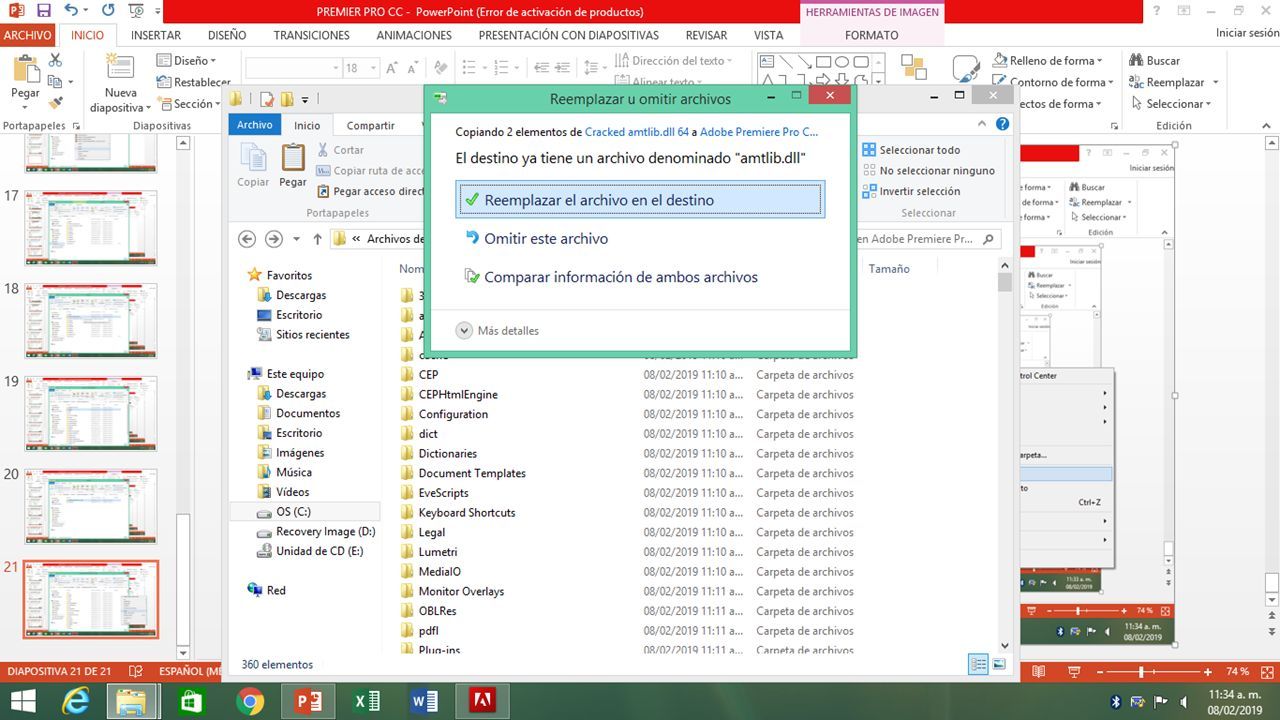Switch Explorer to details view icon
1280x720 pixels.
click(978, 664)
